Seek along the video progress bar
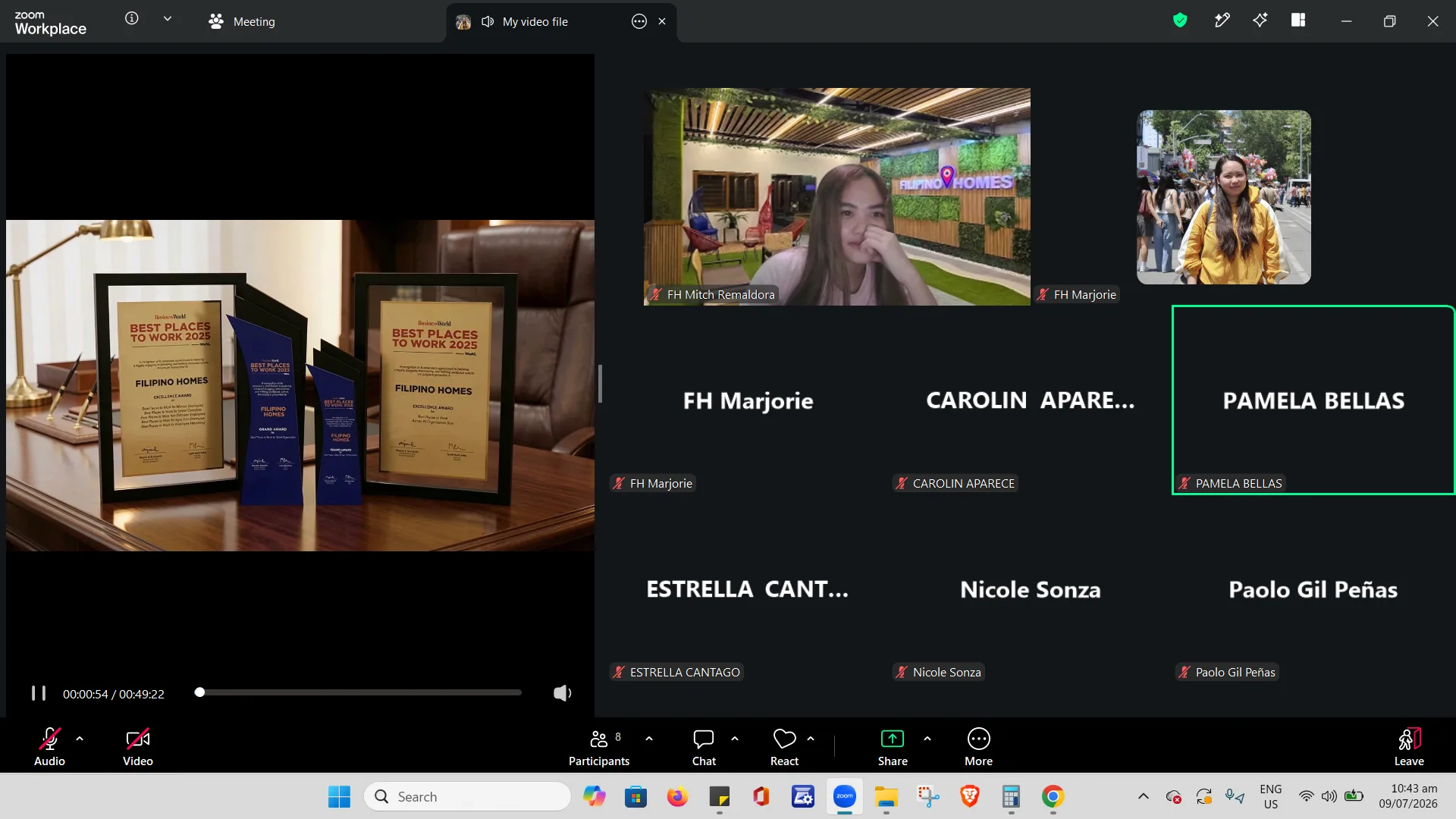The height and width of the screenshot is (819, 1456). (x=359, y=692)
